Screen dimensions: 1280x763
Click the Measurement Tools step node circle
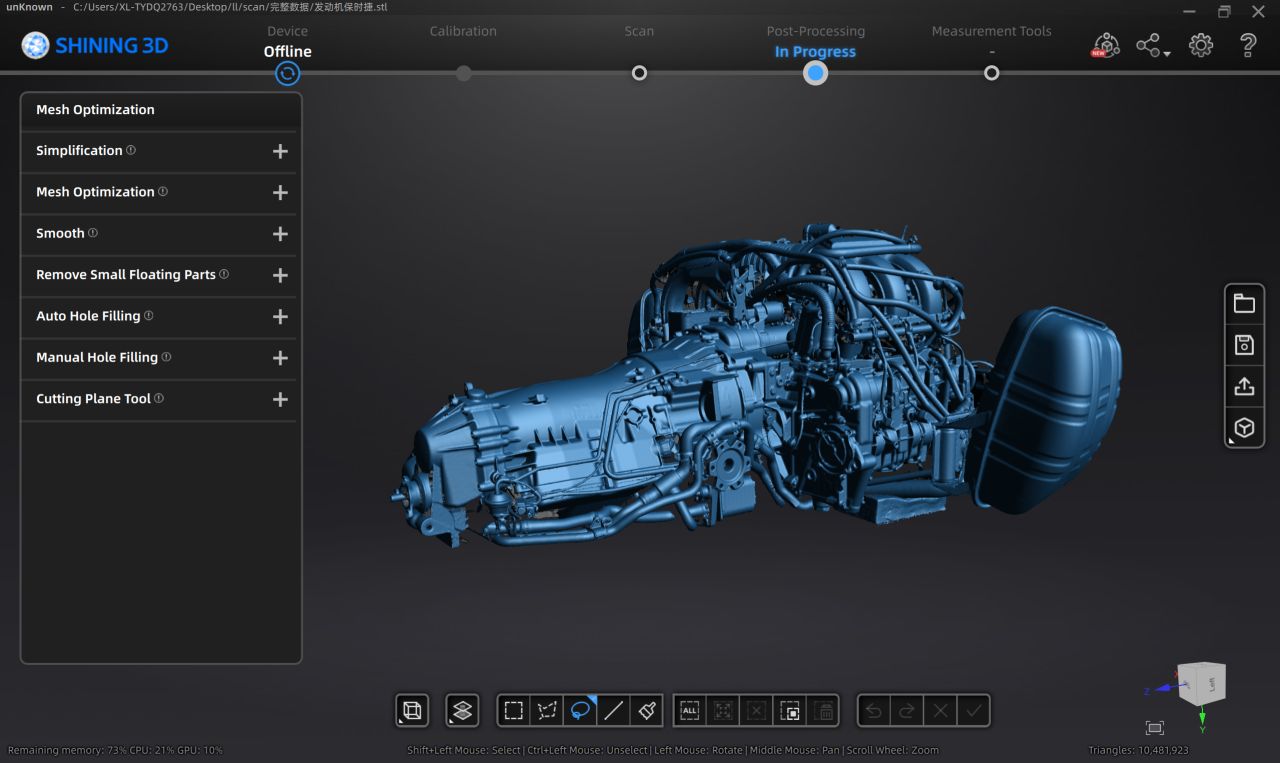pos(991,73)
